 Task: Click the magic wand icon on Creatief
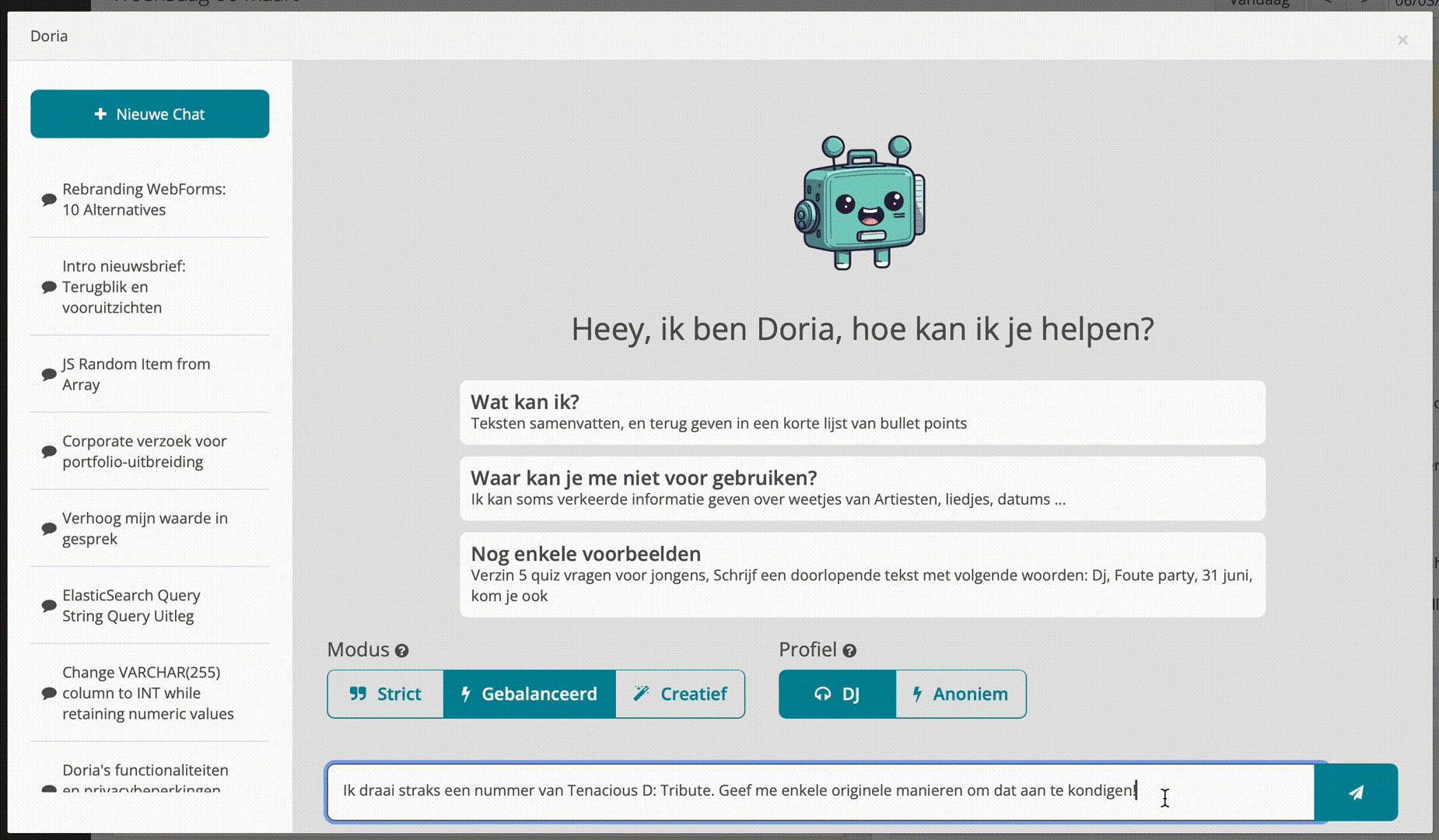641,694
